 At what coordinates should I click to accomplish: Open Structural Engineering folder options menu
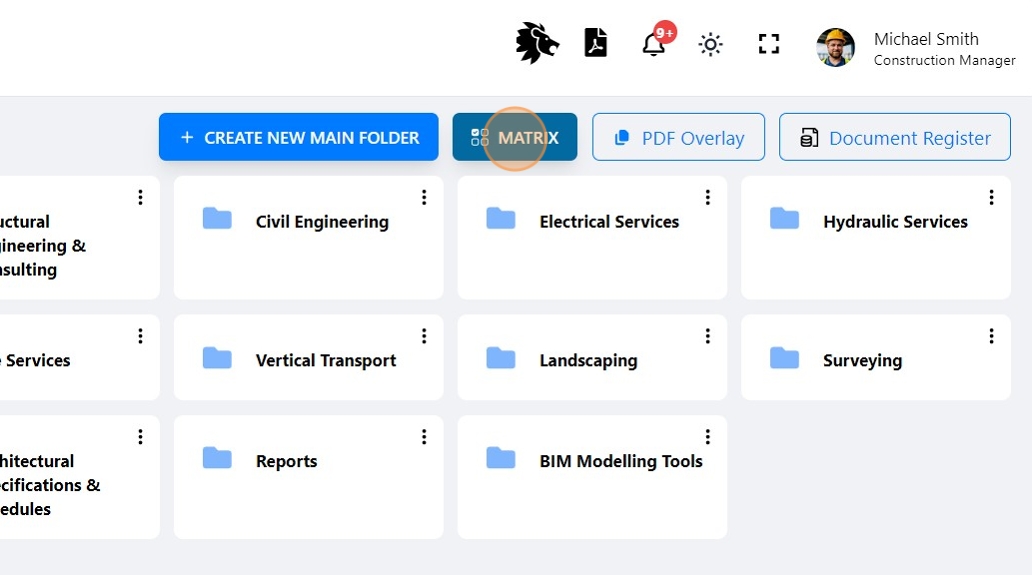tap(140, 197)
